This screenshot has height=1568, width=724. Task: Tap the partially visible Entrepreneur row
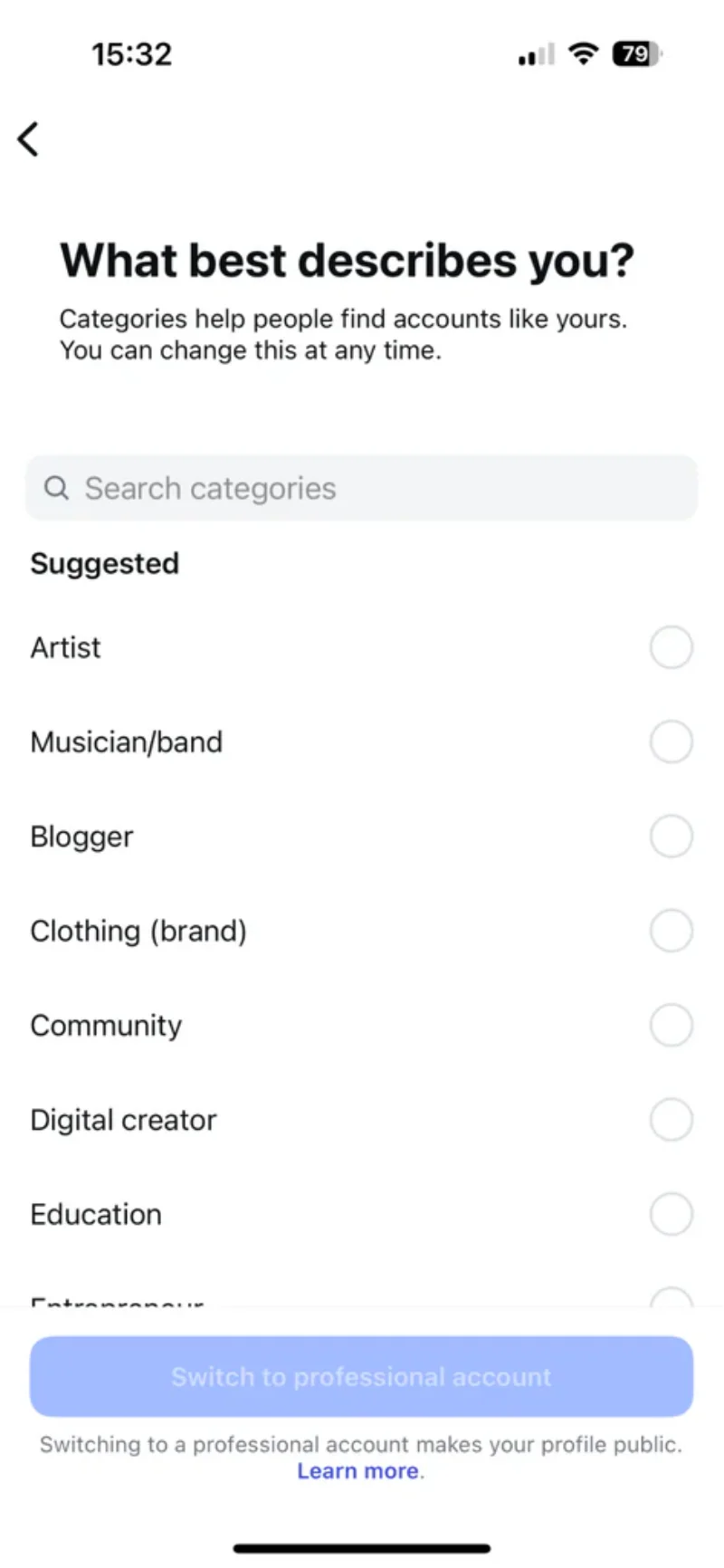click(118, 1301)
